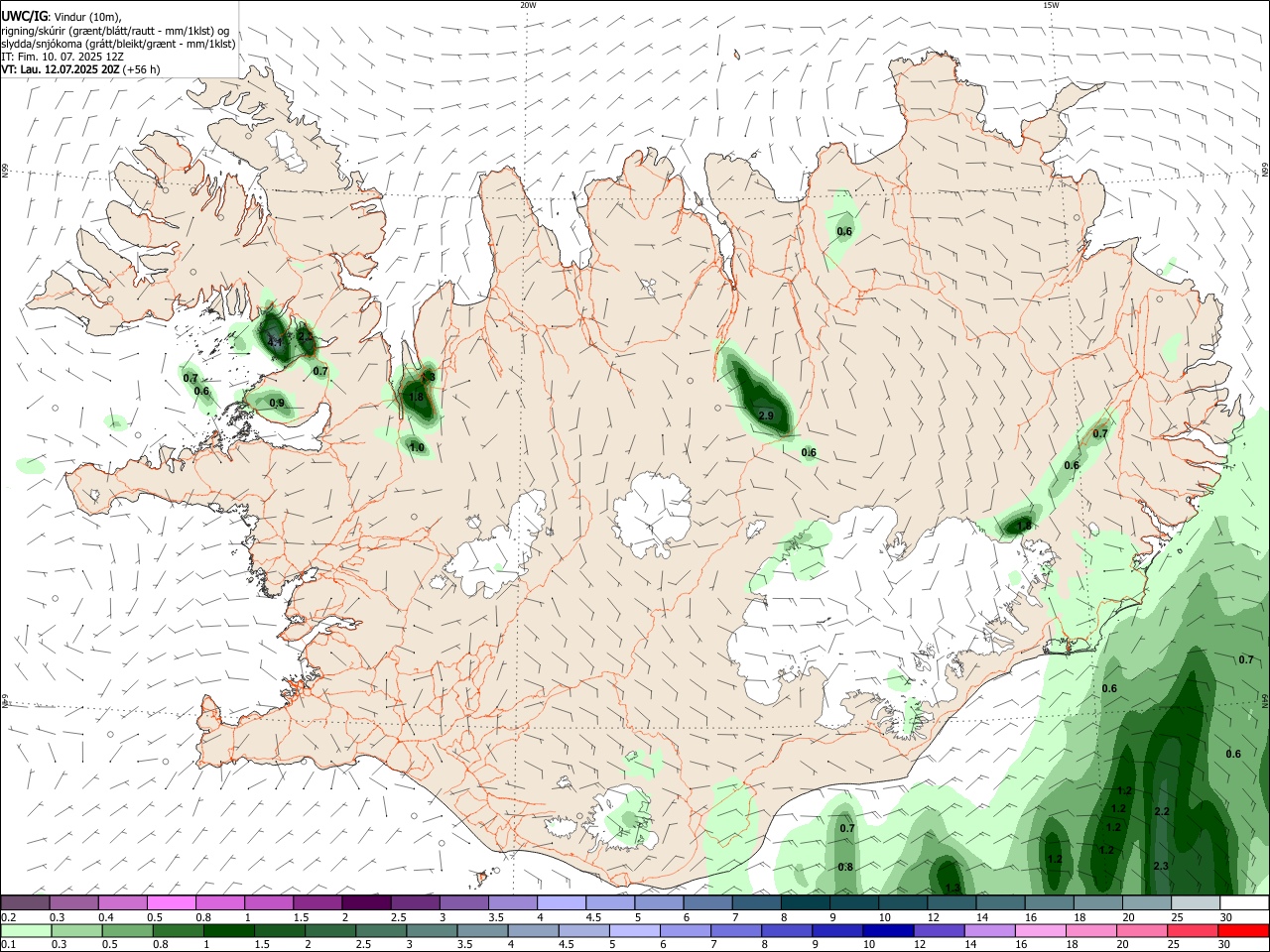Click the lightest green 0.1–0.3 rain legend swatch
The image size is (1270, 952).
(x=27, y=930)
